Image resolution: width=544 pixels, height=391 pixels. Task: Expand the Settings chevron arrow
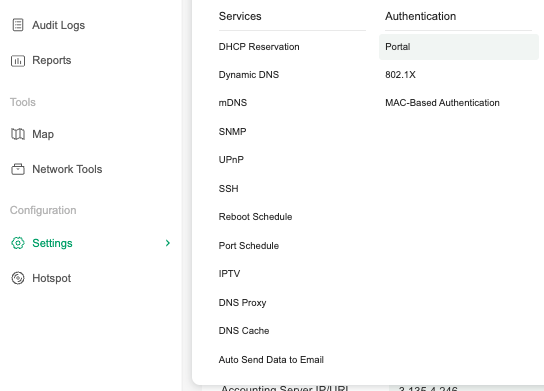(x=168, y=243)
